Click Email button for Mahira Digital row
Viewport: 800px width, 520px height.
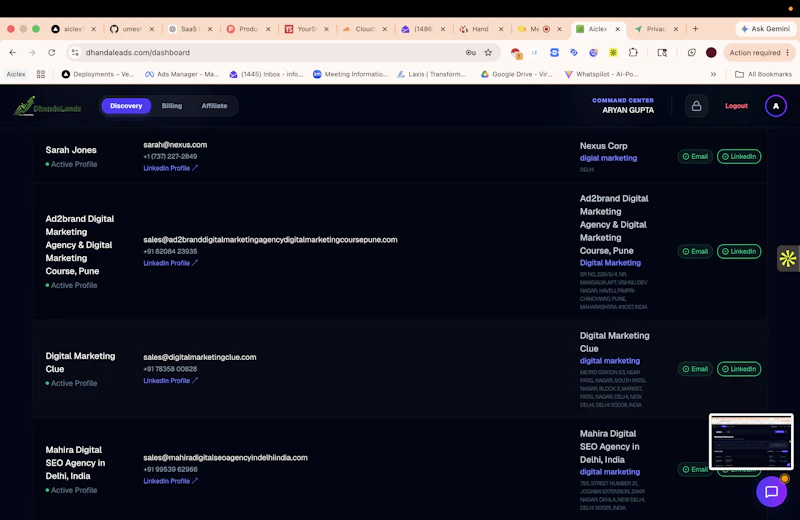tap(694, 469)
